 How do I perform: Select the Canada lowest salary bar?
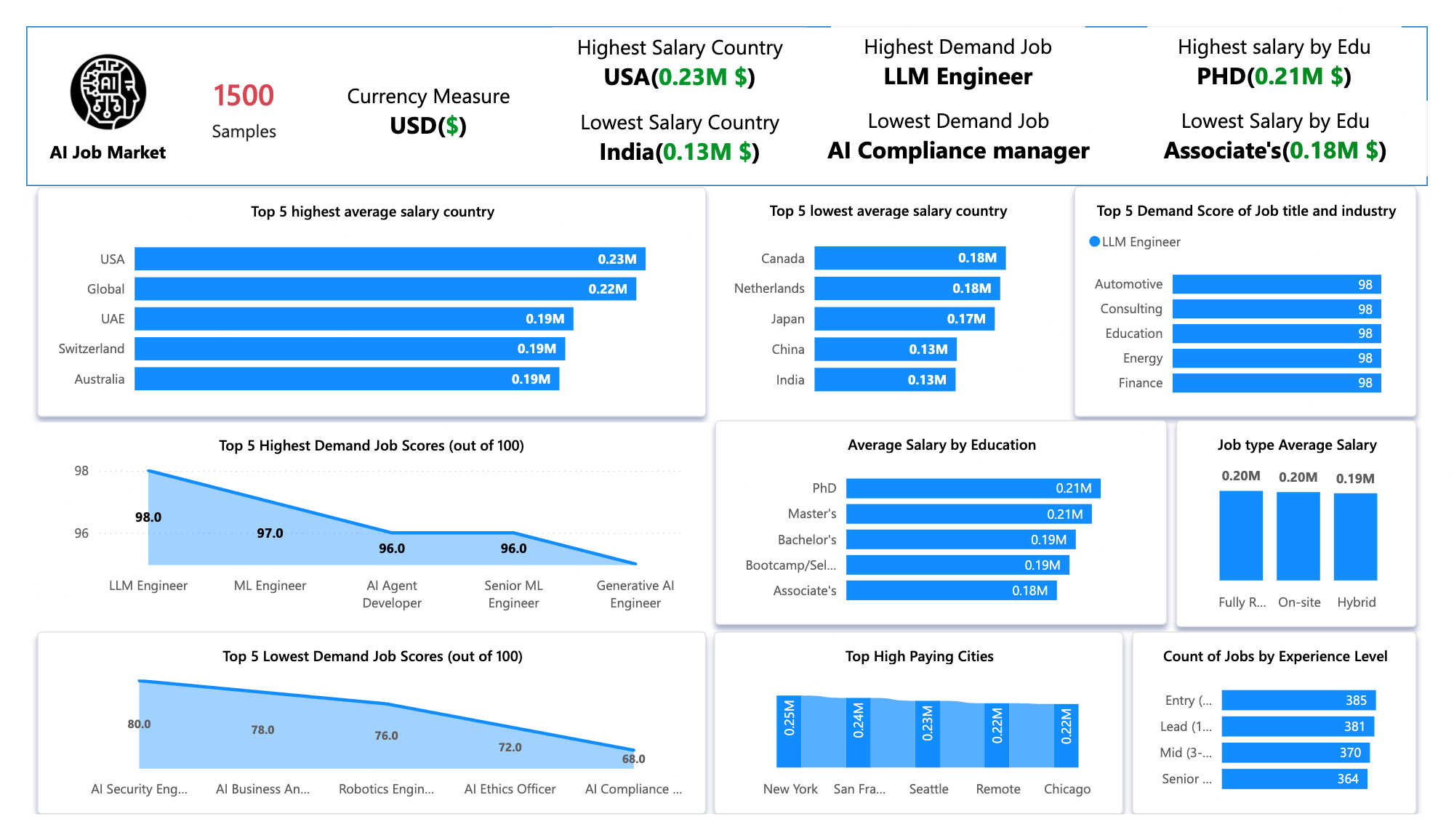click(909, 259)
